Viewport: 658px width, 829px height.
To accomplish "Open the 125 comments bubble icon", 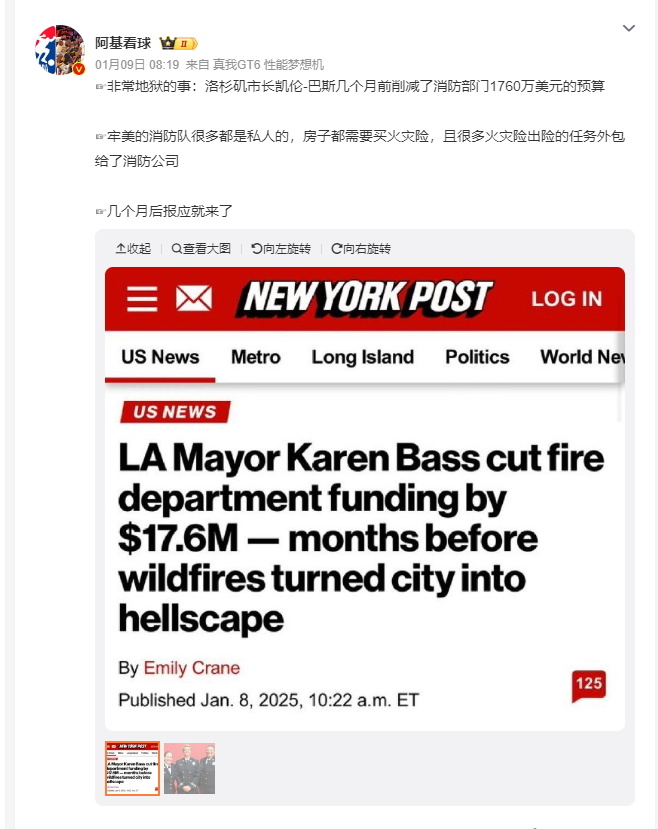I will 589,686.
